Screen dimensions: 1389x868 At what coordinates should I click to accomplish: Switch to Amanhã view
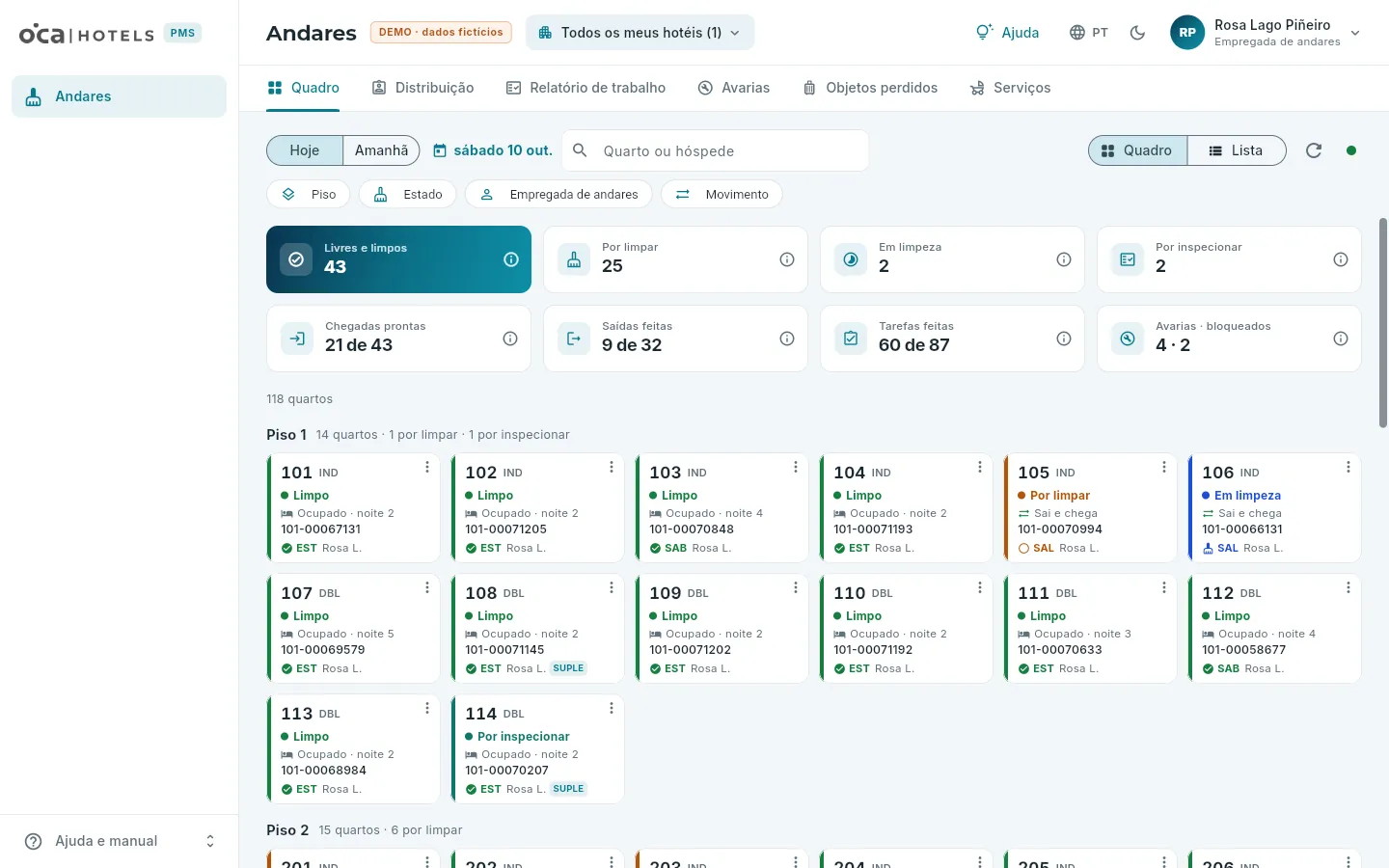(x=381, y=150)
